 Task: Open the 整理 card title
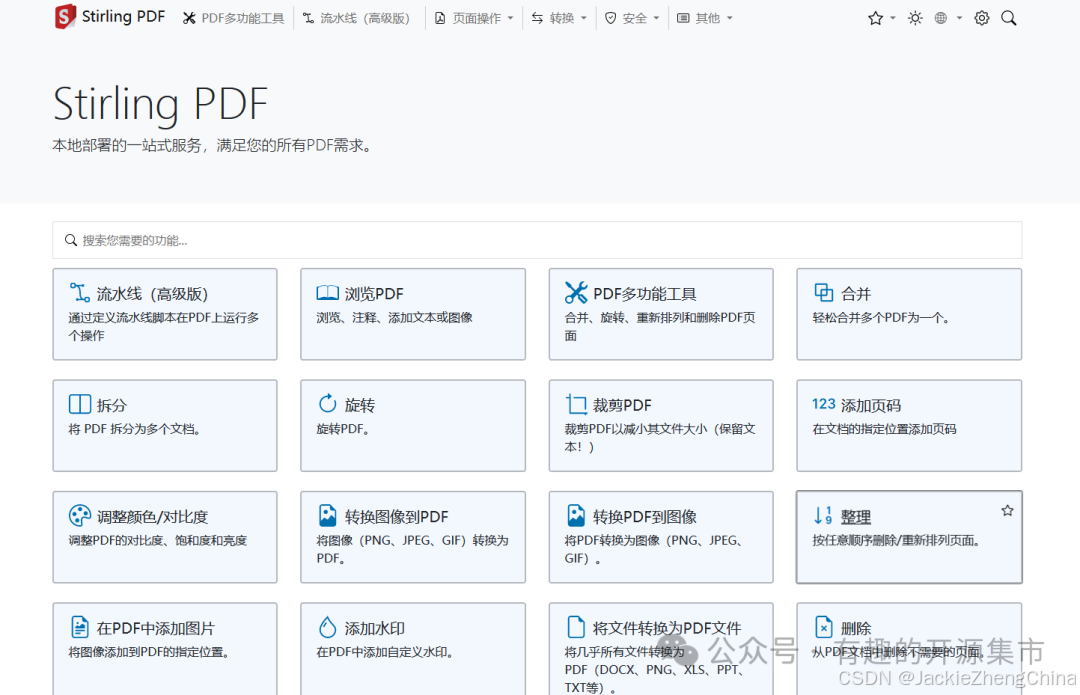(856, 517)
